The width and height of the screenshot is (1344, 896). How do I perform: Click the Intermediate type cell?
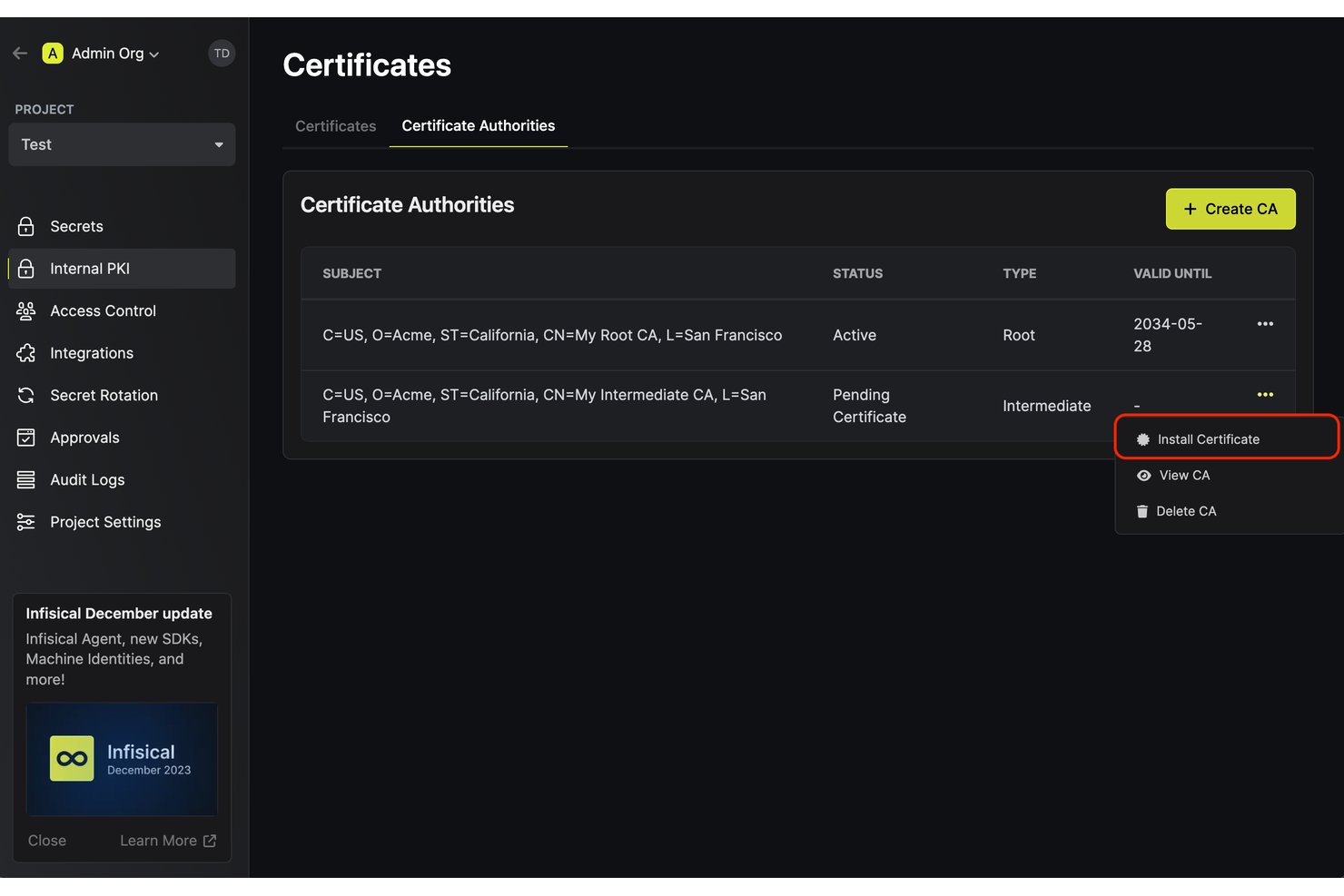click(x=1047, y=406)
